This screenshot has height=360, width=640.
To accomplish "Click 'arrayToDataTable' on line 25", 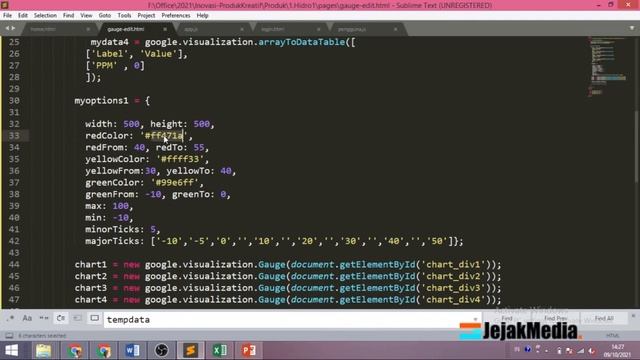I will 302,42.
